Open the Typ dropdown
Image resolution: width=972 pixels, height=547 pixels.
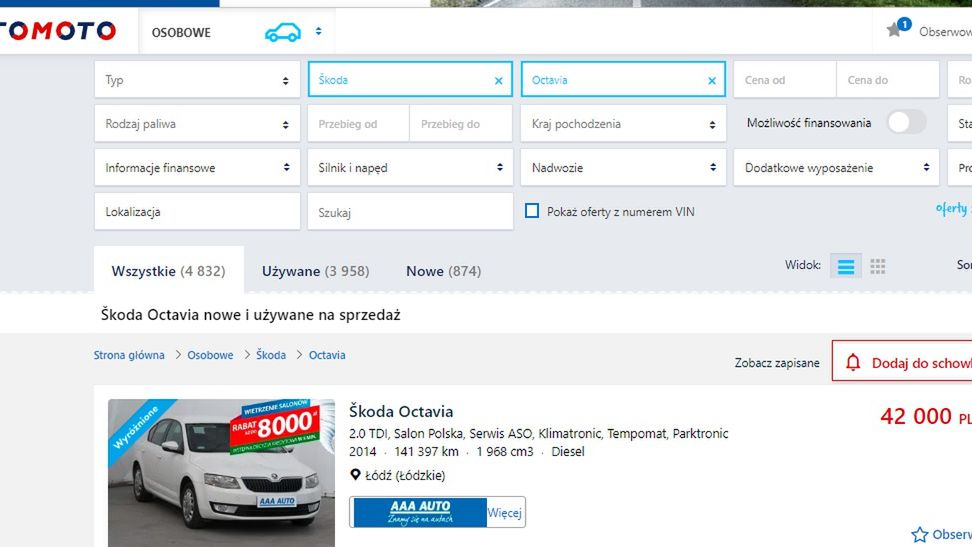click(197, 79)
